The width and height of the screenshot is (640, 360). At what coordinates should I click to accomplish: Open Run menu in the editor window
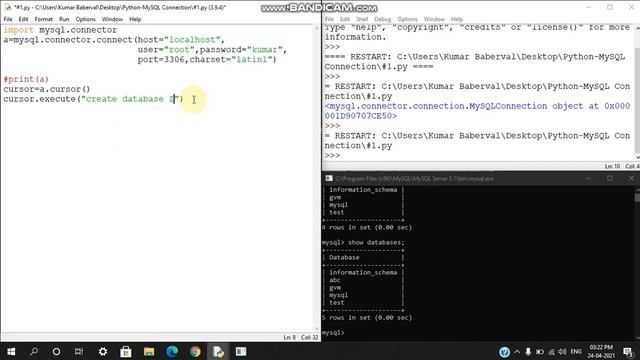64,19
